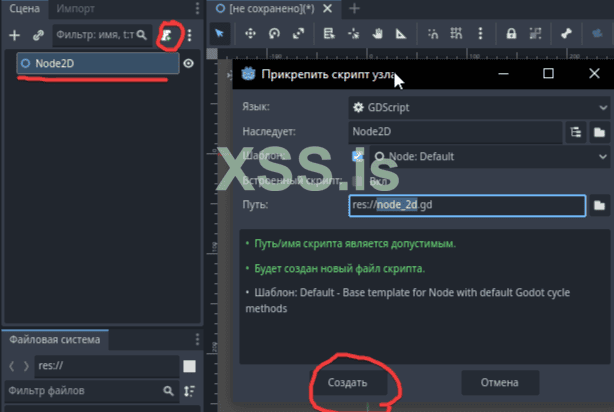Click the group selected nodes icon
614x412 pixels.
pyautogui.click(x=535, y=34)
